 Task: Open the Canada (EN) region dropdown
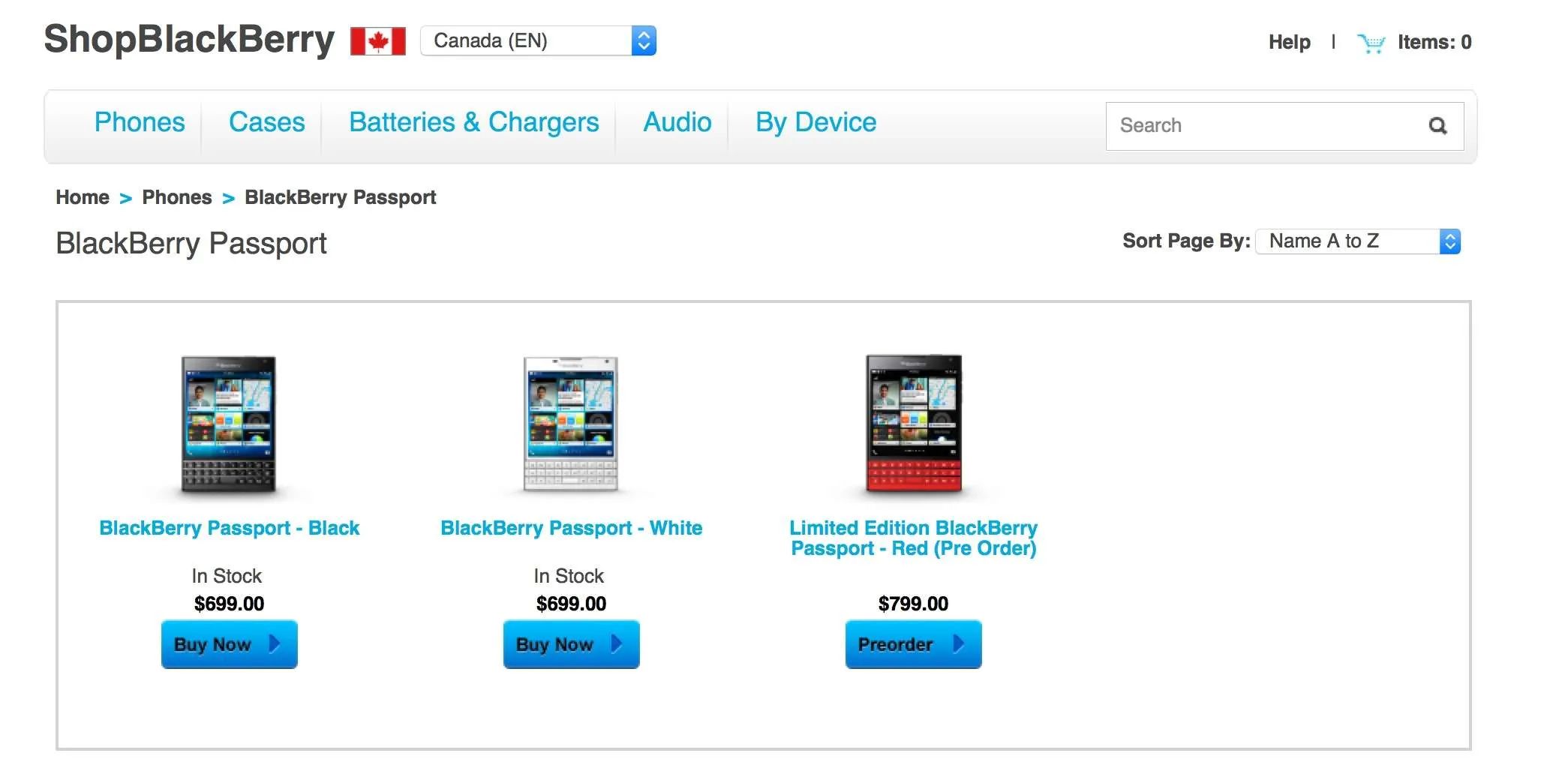(538, 40)
